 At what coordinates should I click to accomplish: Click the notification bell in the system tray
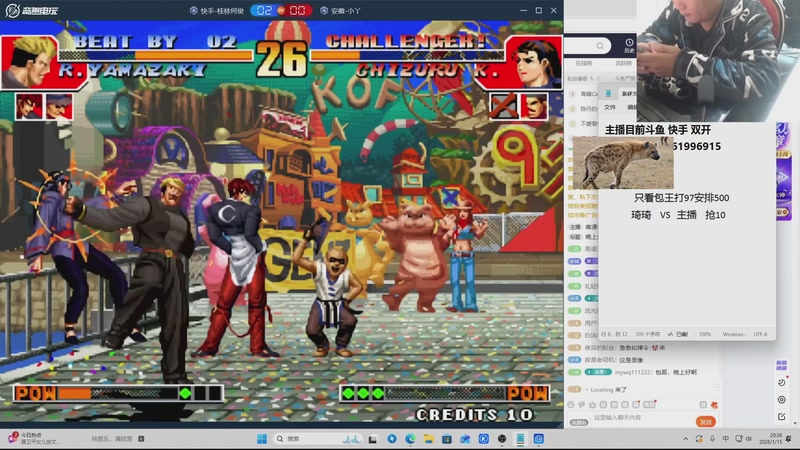tap(789, 439)
